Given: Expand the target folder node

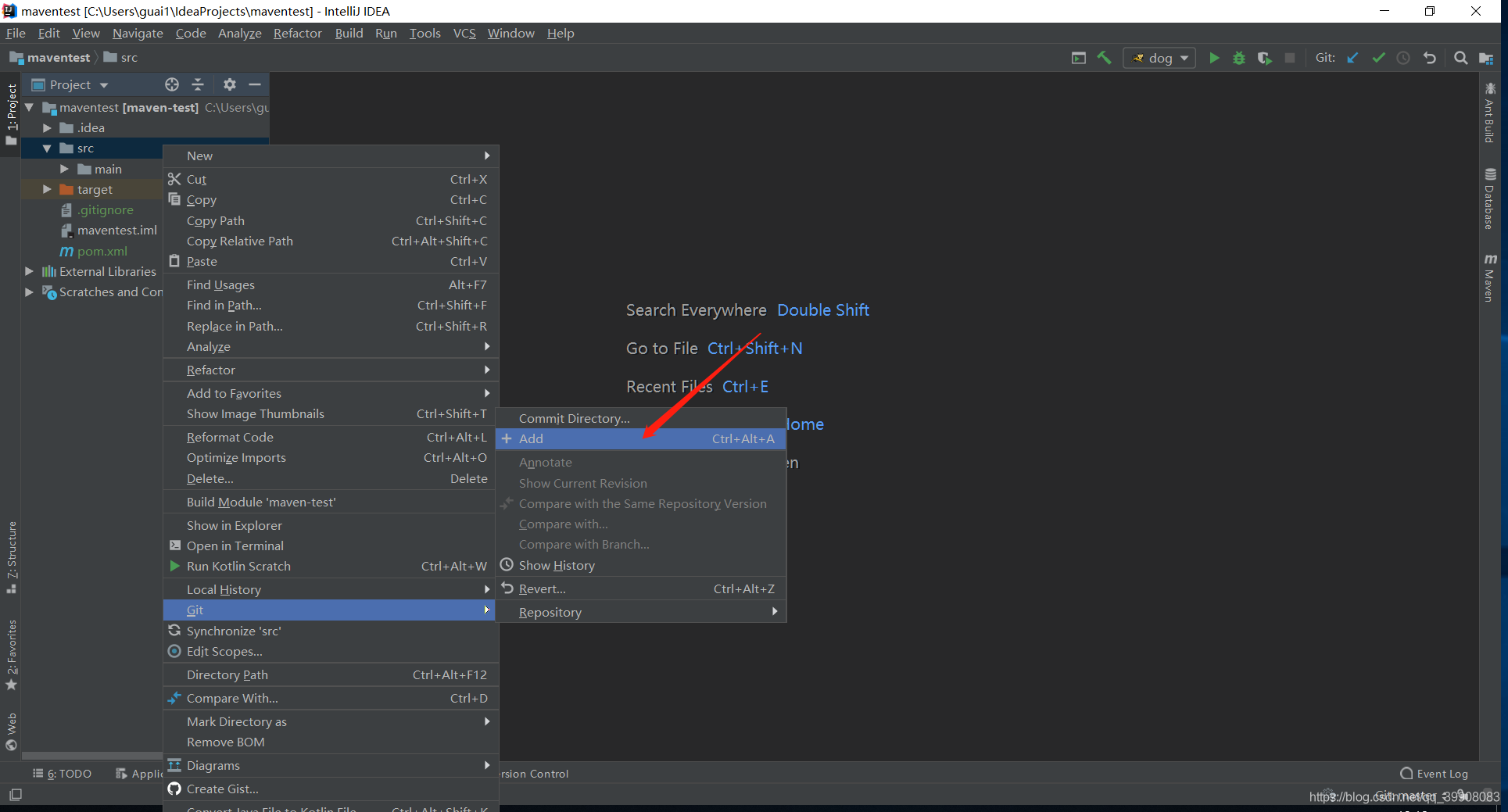Looking at the screenshot, I should [x=47, y=189].
